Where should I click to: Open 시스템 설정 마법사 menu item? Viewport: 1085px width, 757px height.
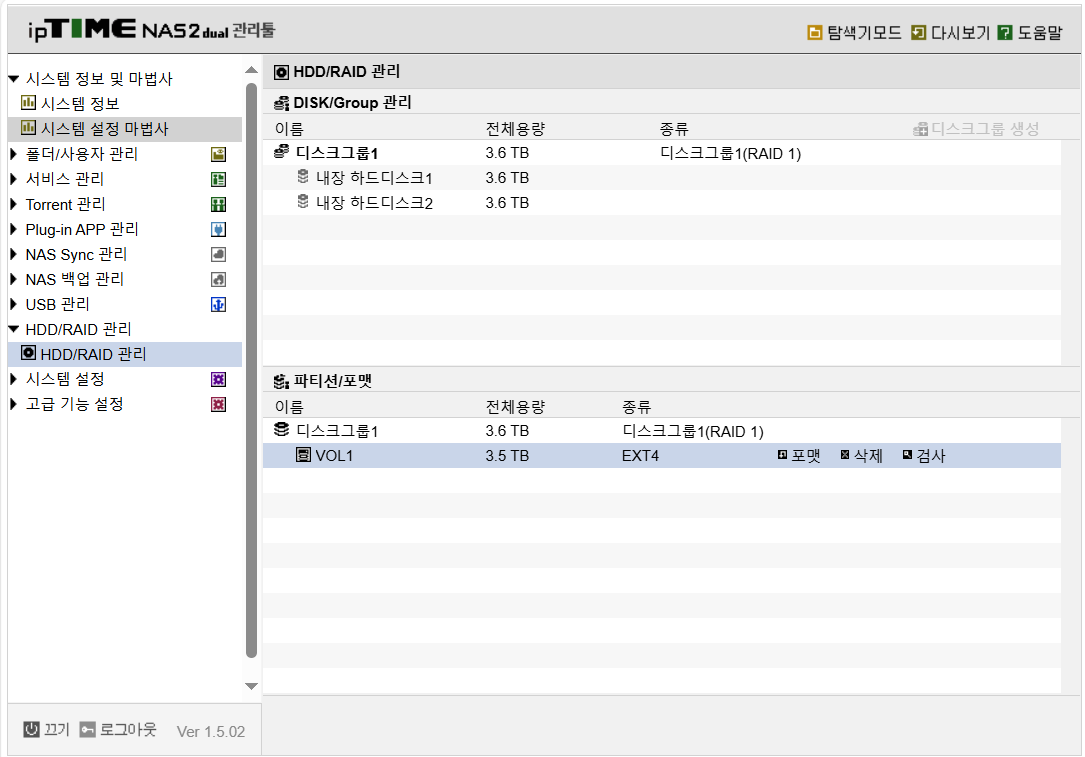click(125, 129)
